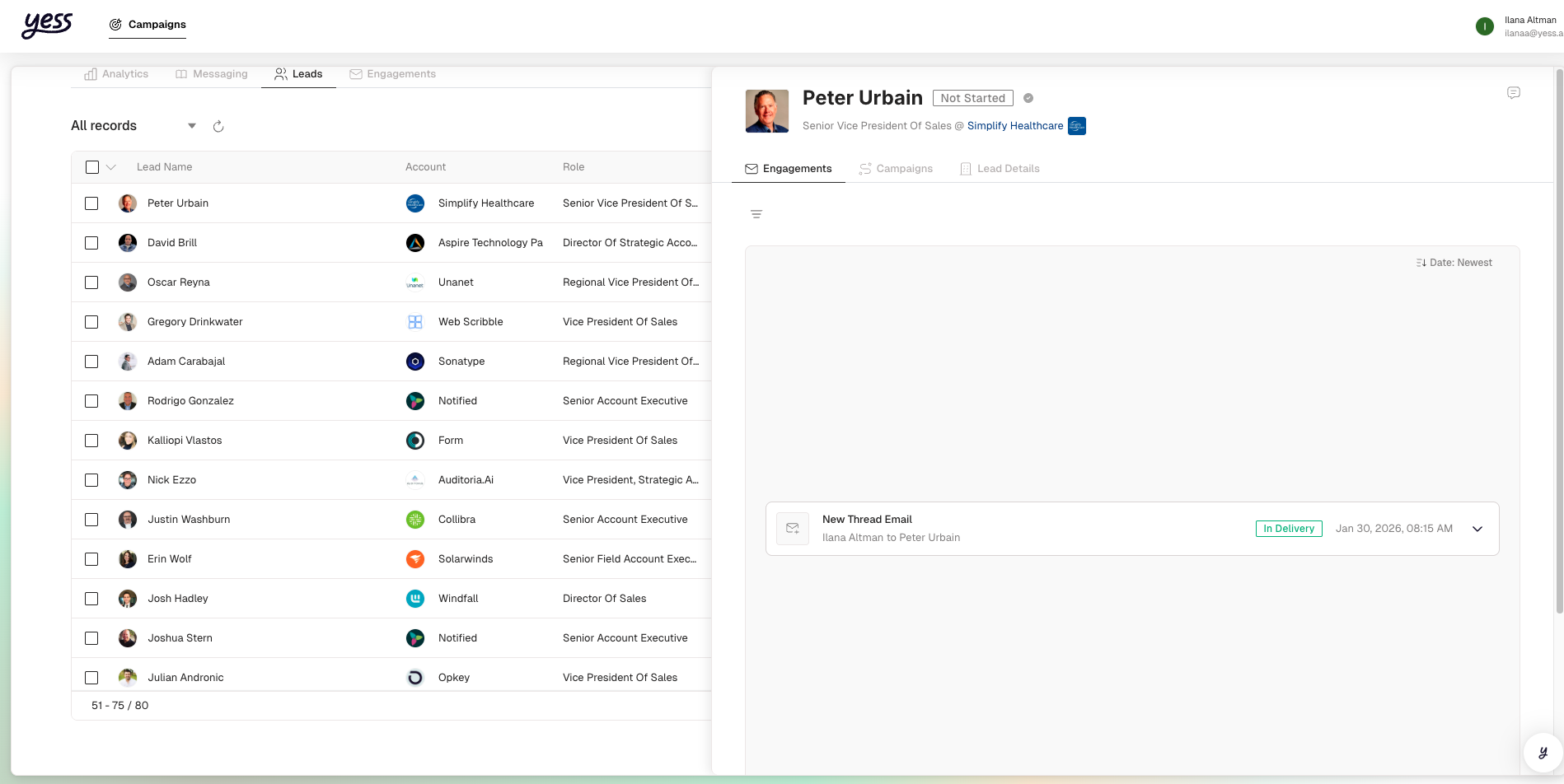Click the Simplify Healthcare logo badge in header

point(1076,126)
